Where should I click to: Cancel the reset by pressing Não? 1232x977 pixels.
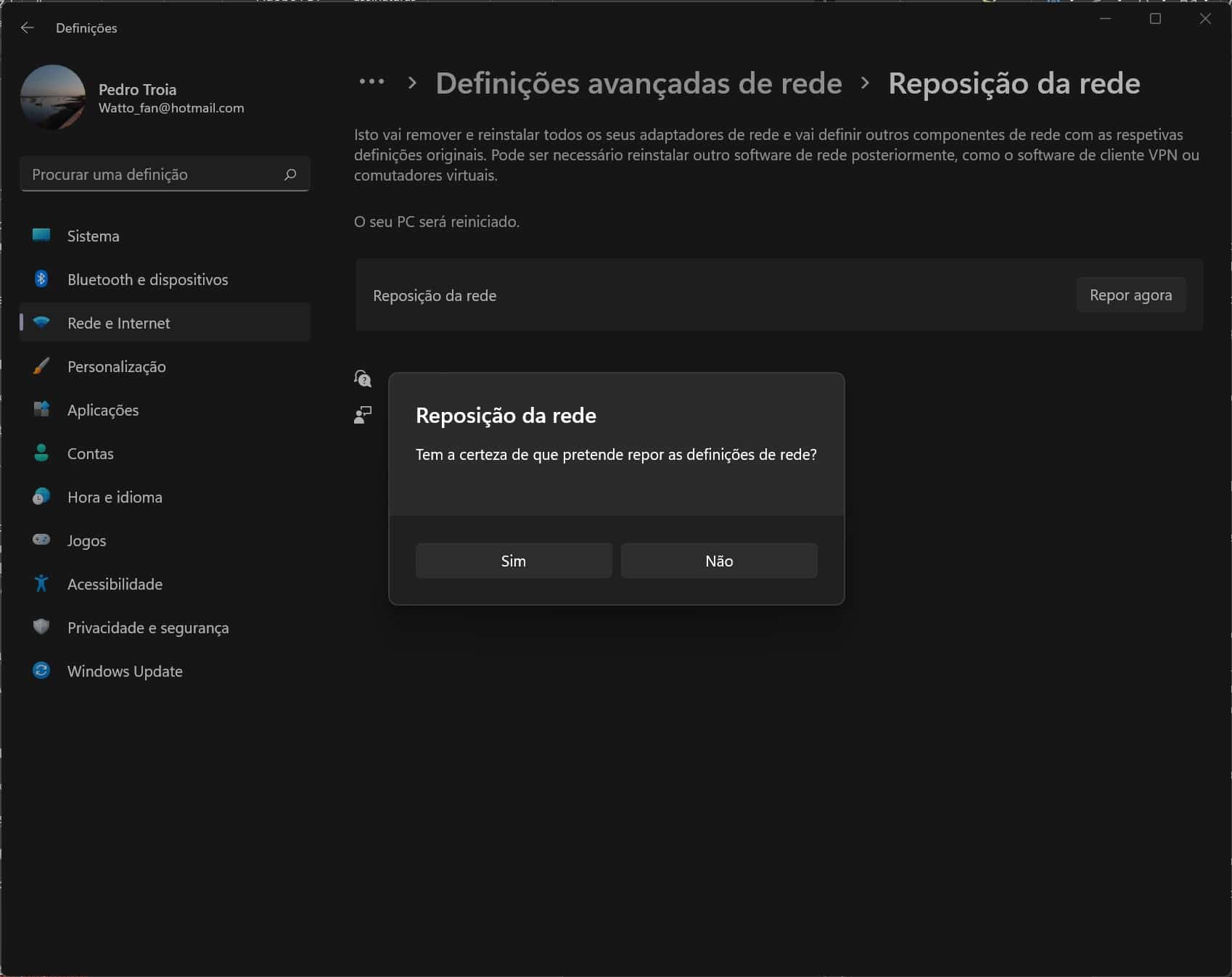(x=719, y=561)
